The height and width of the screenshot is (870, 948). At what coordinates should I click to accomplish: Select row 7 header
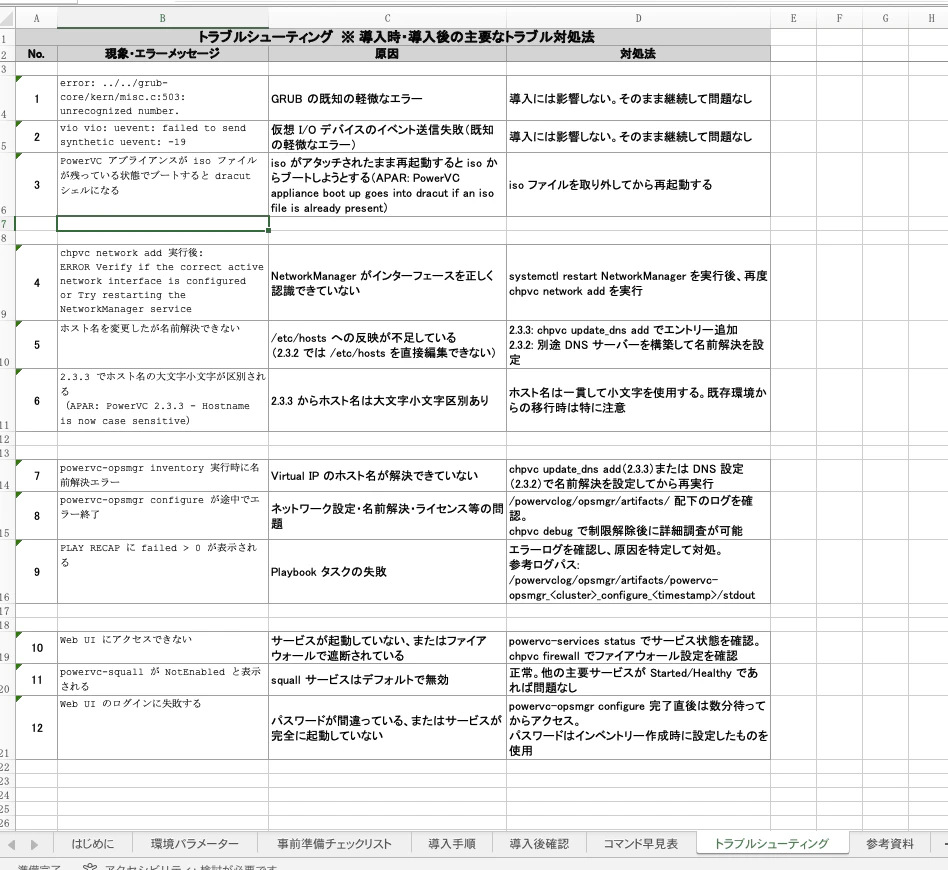5,224
